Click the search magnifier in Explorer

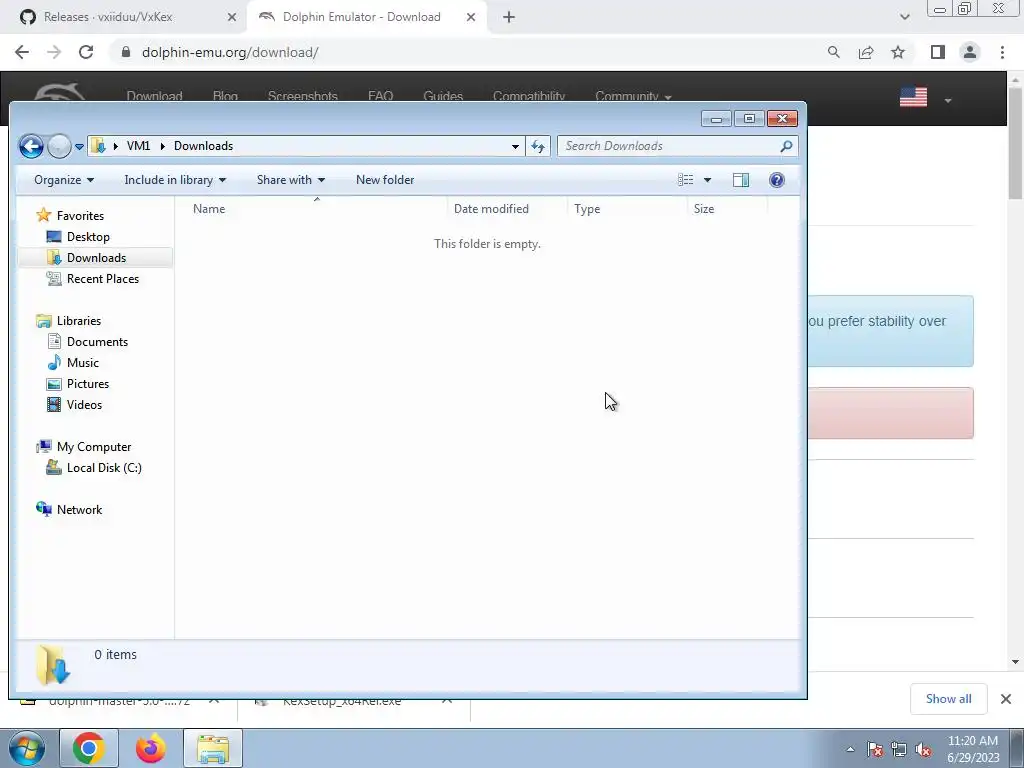tap(786, 146)
